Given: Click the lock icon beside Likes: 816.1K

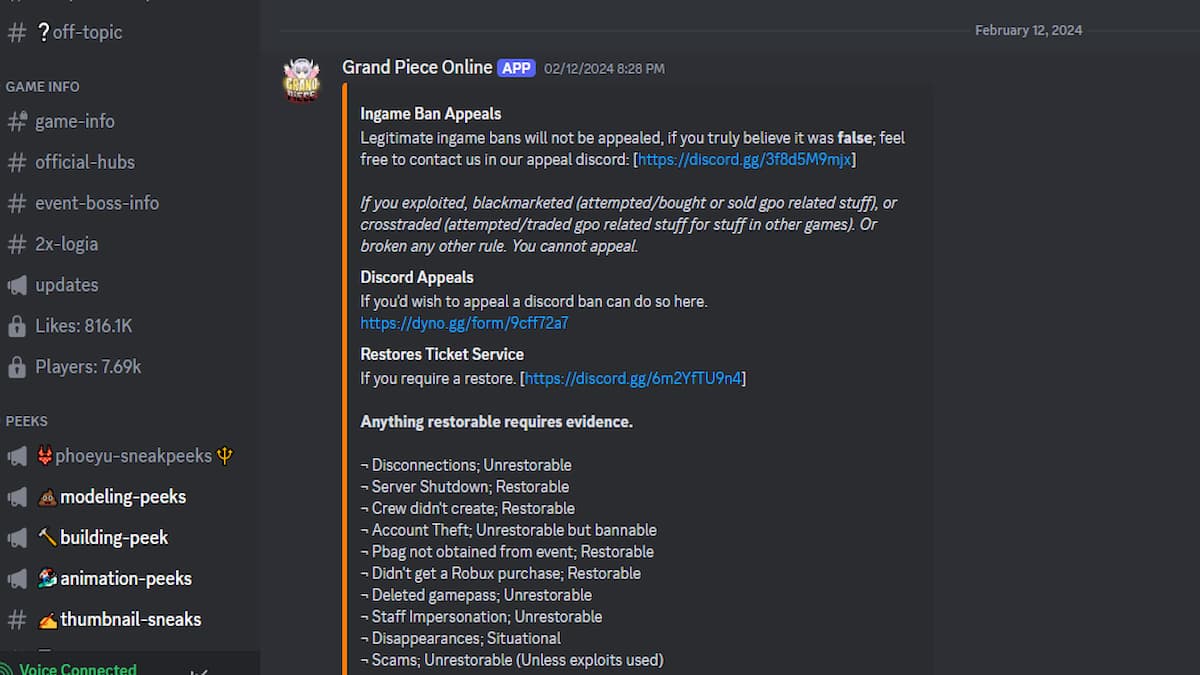Looking at the screenshot, I should (x=16, y=325).
